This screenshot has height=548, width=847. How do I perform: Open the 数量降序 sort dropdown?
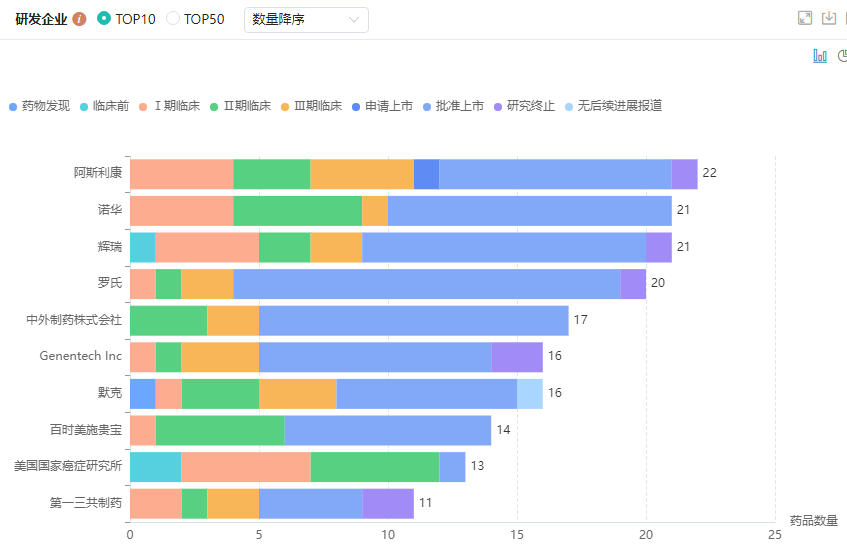coord(306,20)
